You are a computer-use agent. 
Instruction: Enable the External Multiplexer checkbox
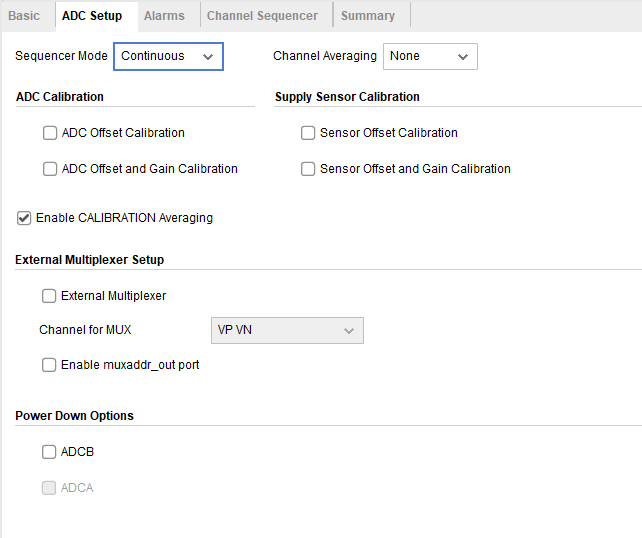(49, 296)
